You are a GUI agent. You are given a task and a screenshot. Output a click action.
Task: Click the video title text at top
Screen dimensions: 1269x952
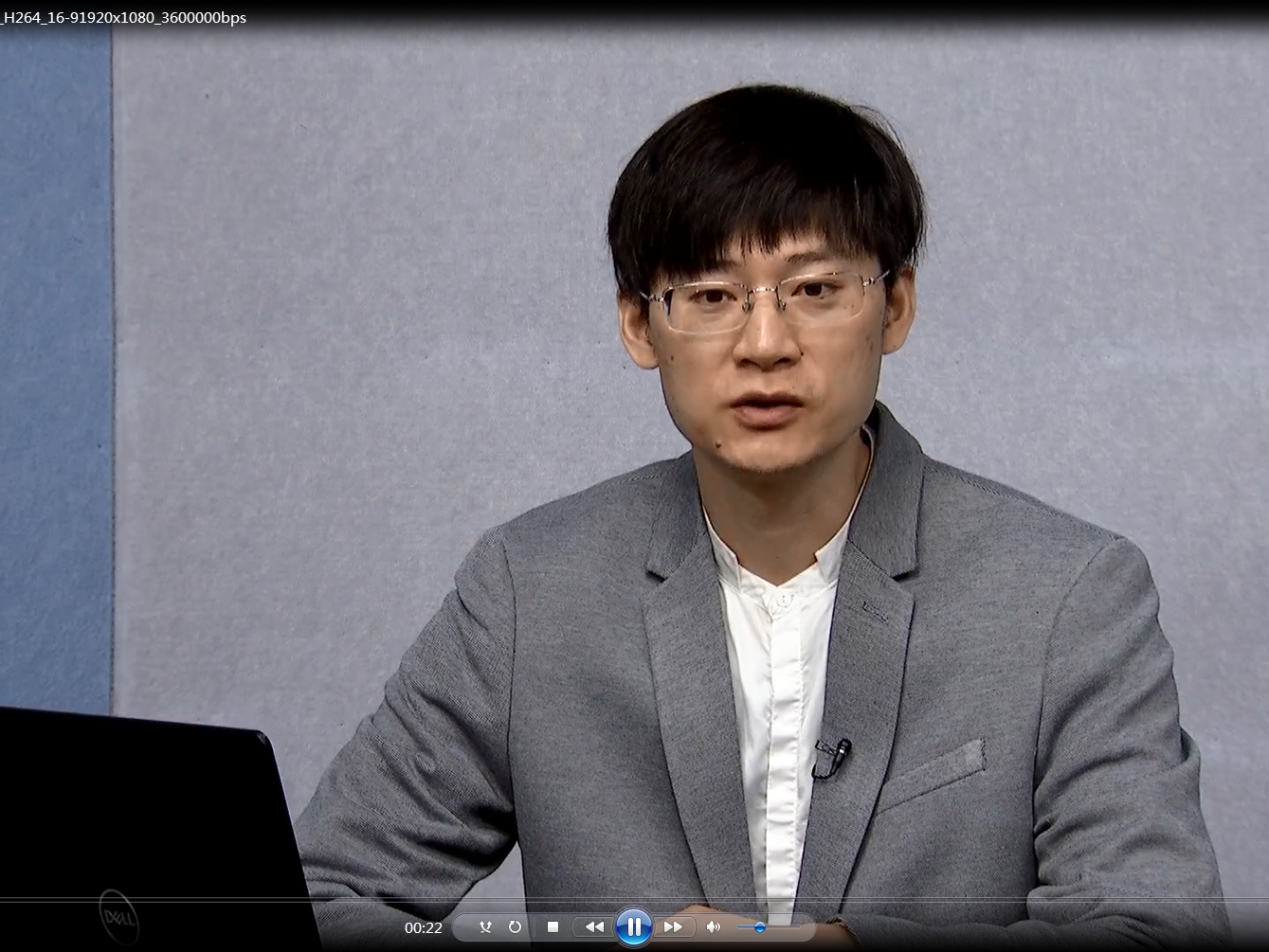(x=123, y=17)
